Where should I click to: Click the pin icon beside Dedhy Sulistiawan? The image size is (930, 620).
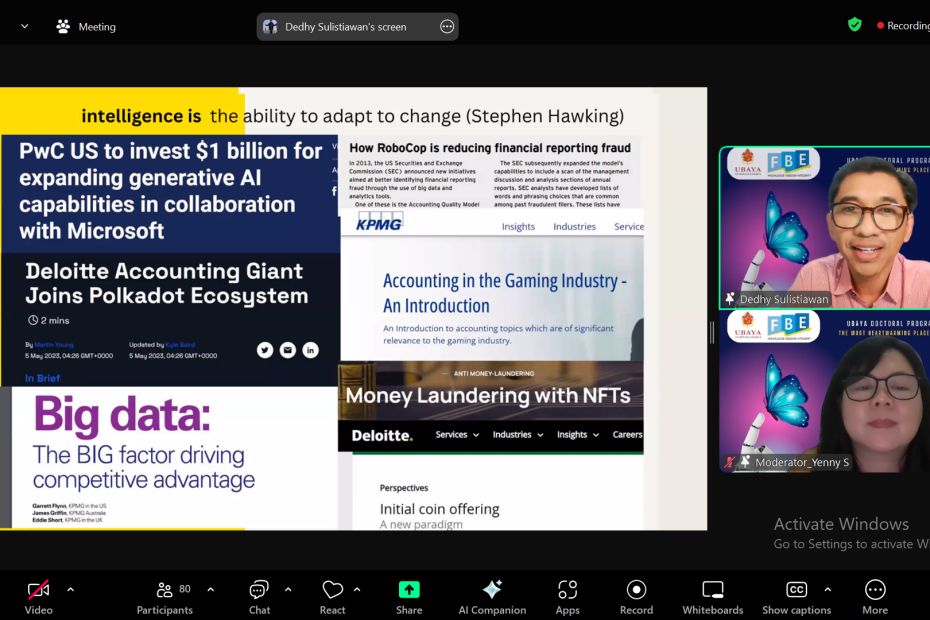point(730,298)
